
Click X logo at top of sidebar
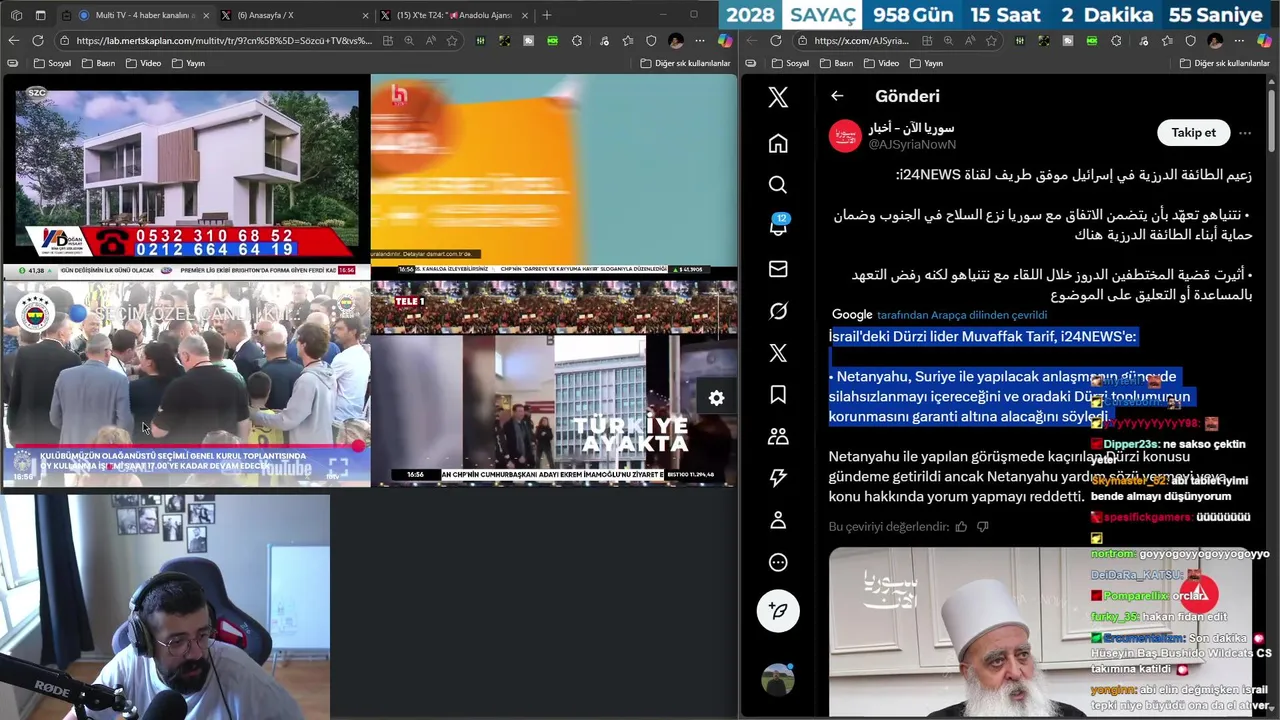click(x=778, y=97)
